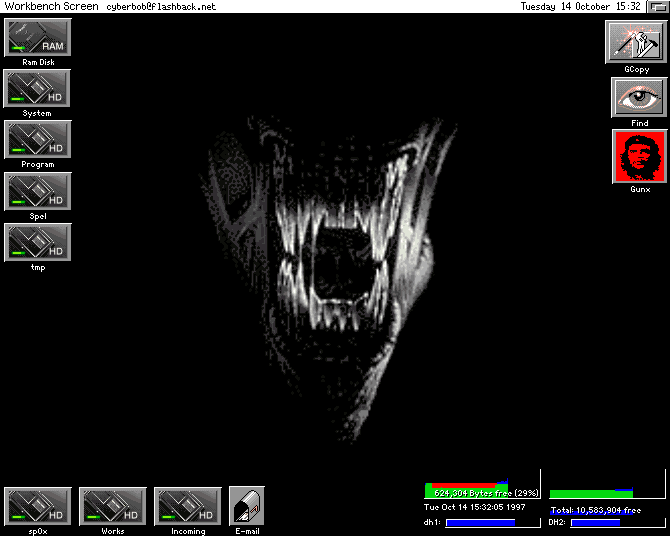670x536 pixels.
Task: Select the tmp hard drive icon
Action: pos(38,243)
